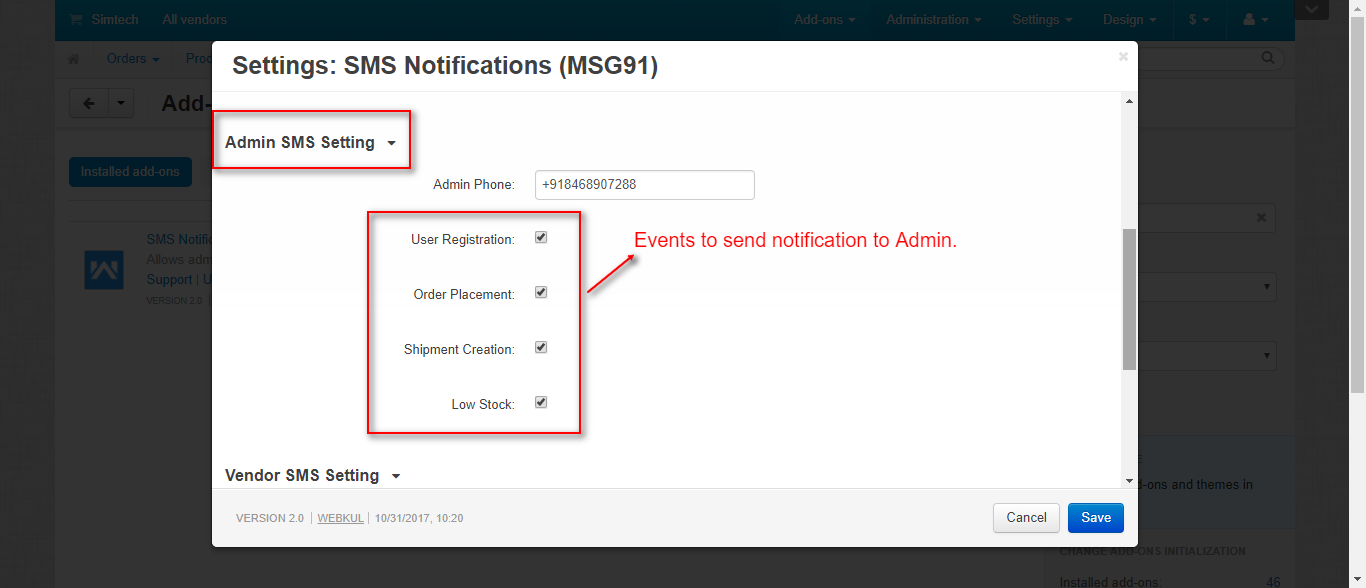Screen dimensions: 1366x588
Task: Click the search magnifier icon
Action: click(1269, 59)
